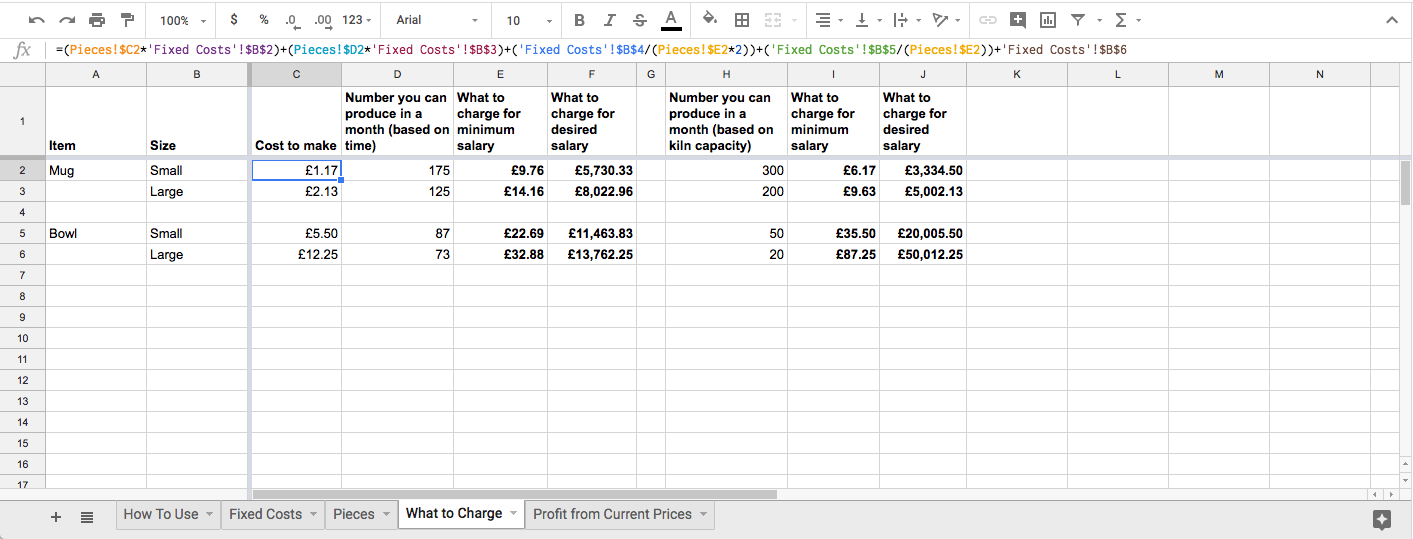Increase decimal places with the .00 icon

coord(322,20)
